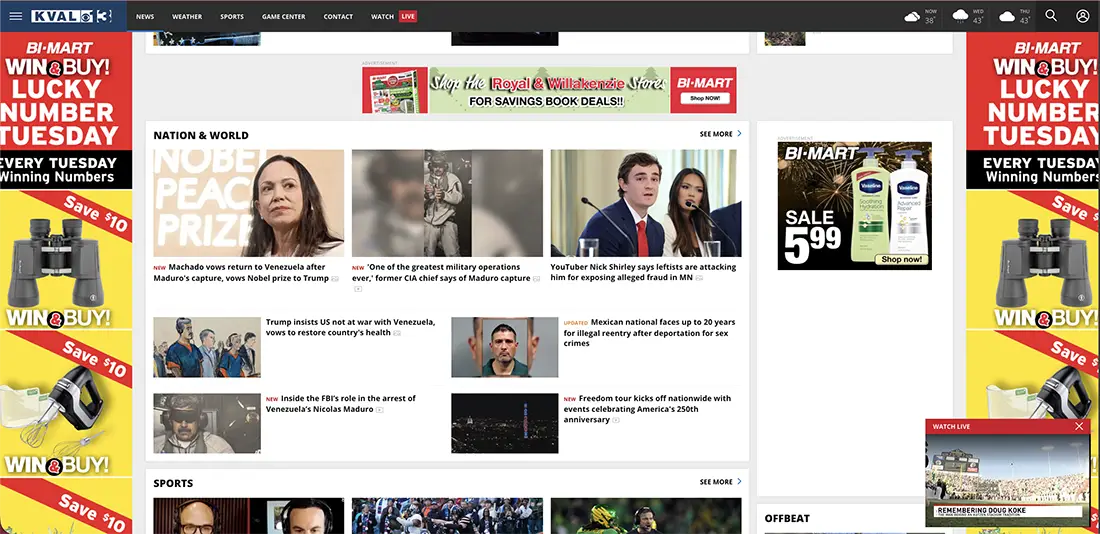The height and width of the screenshot is (534, 1100).
Task: Open the Freedom tour kicks off headline
Action: tap(647, 408)
